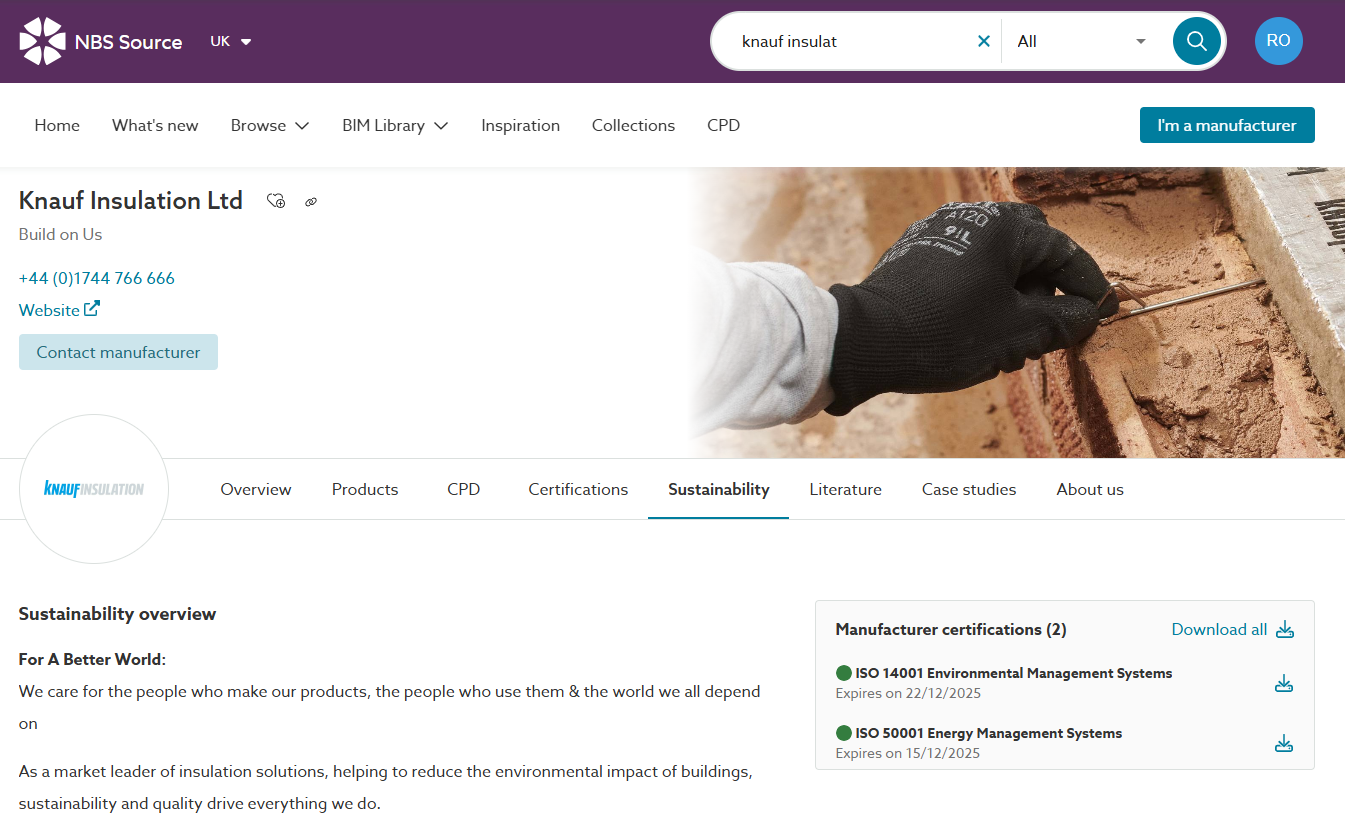Open the manufacturer Website link
This screenshot has width=1345, height=827.
point(59,310)
